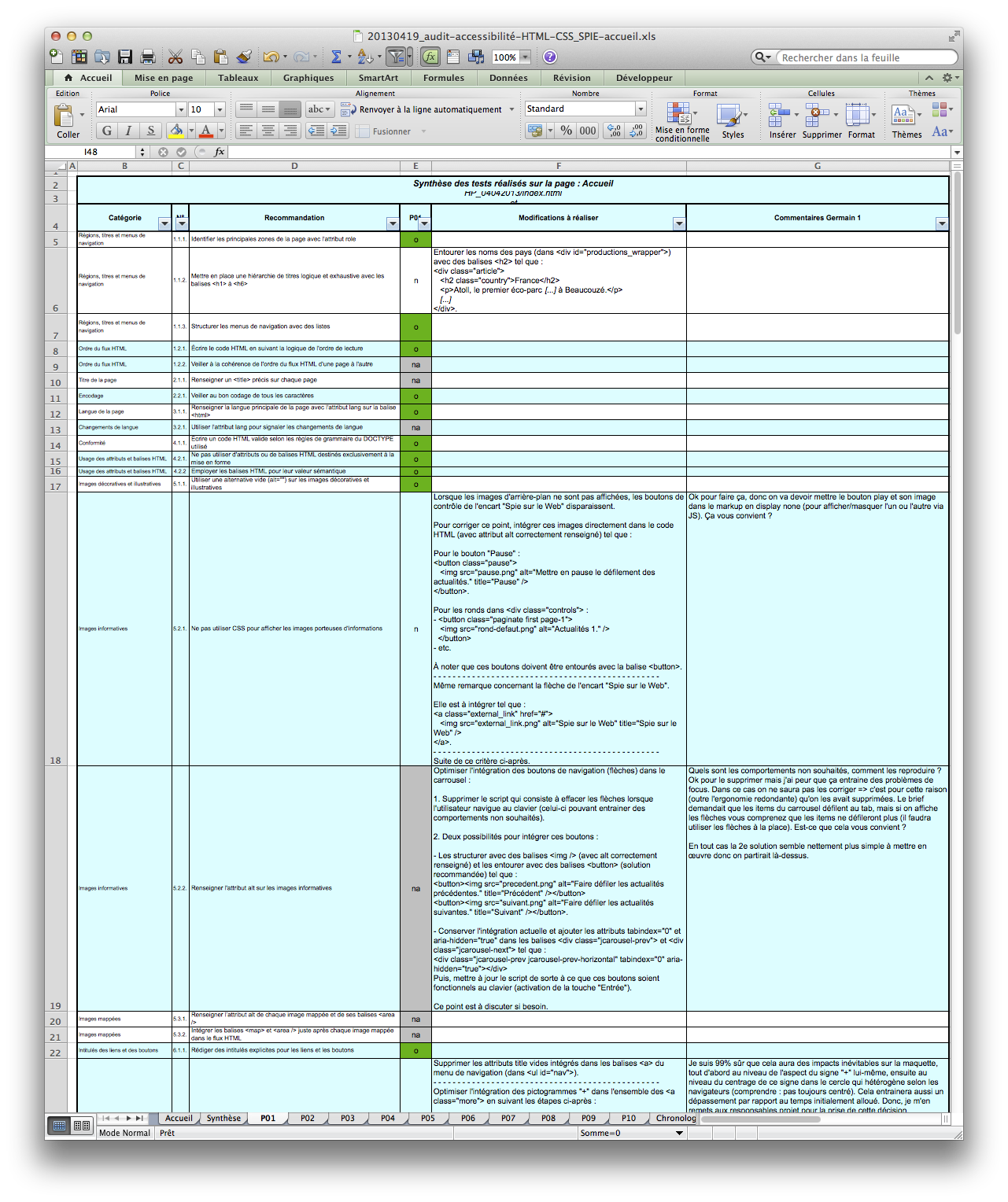The image size is (1008, 1202).
Task: Toggle italic (I) formatting
Action: pyautogui.click(x=128, y=131)
